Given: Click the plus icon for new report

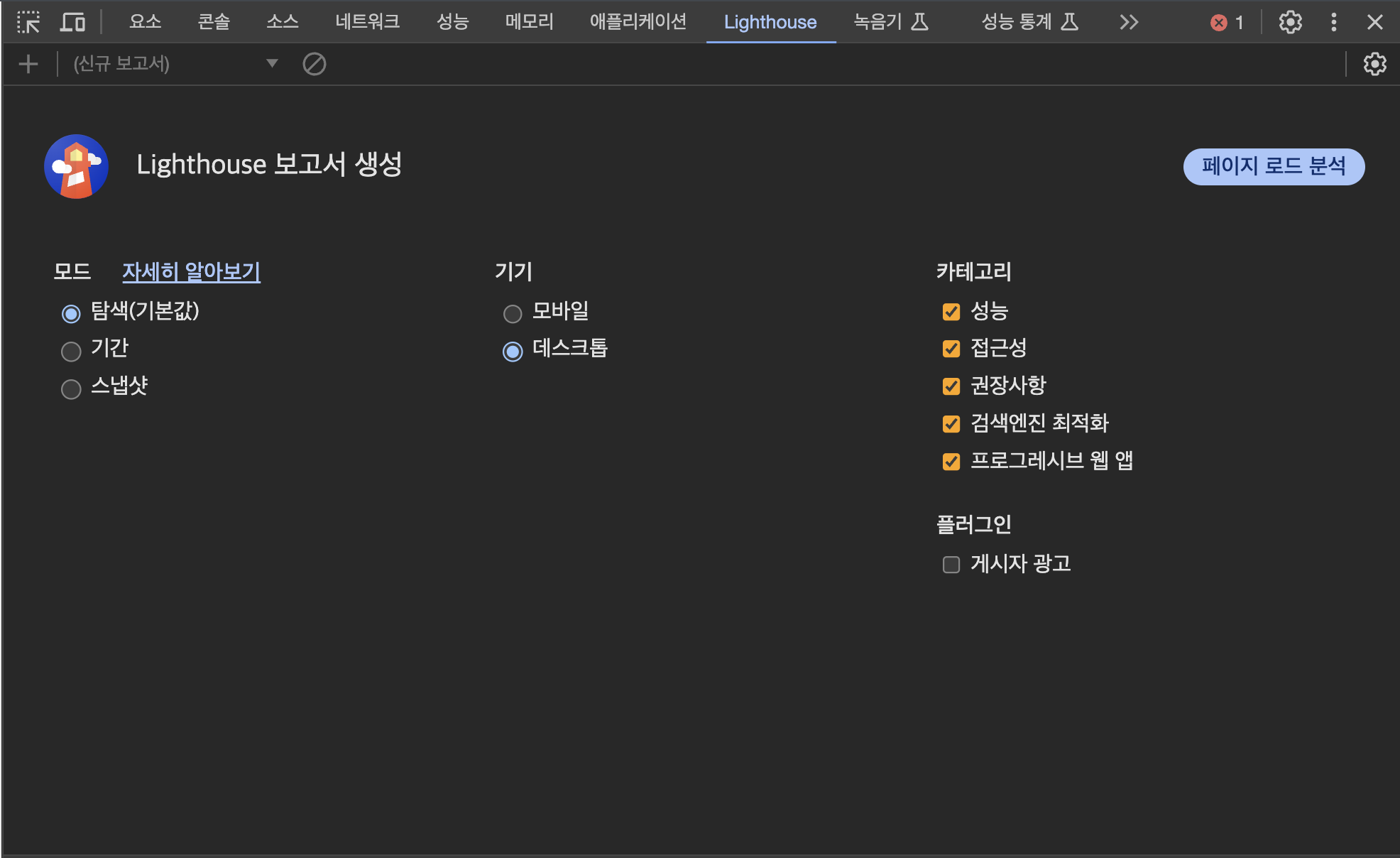Looking at the screenshot, I should 28,64.
